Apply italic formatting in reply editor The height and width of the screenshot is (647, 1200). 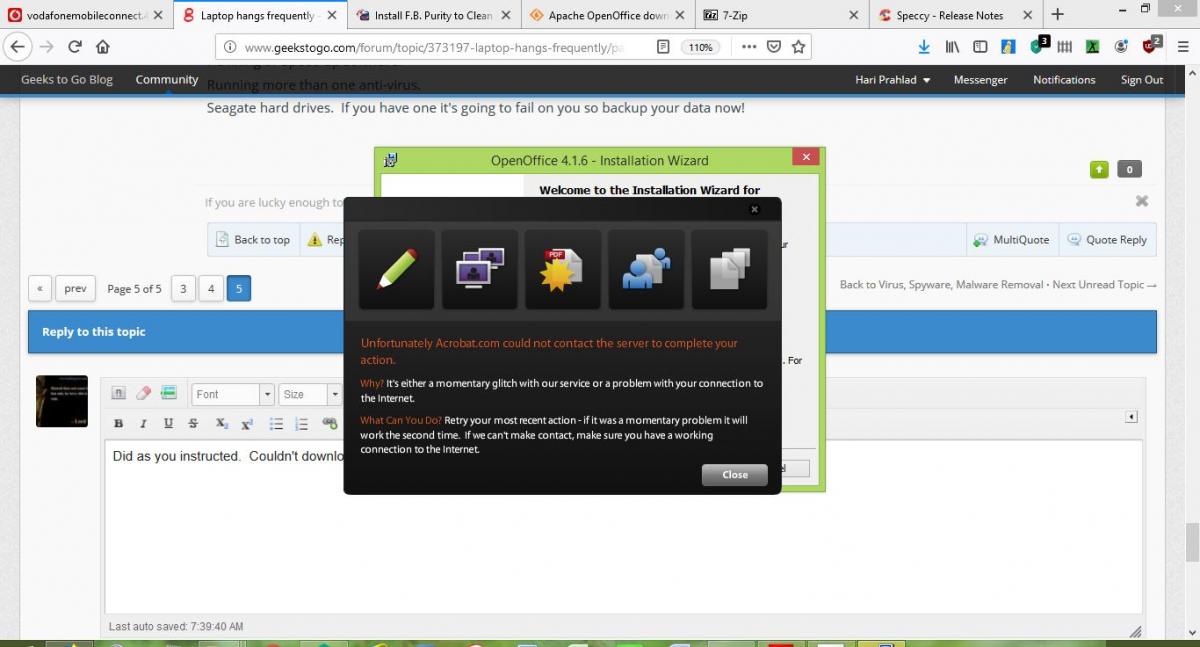pos(143,424)
